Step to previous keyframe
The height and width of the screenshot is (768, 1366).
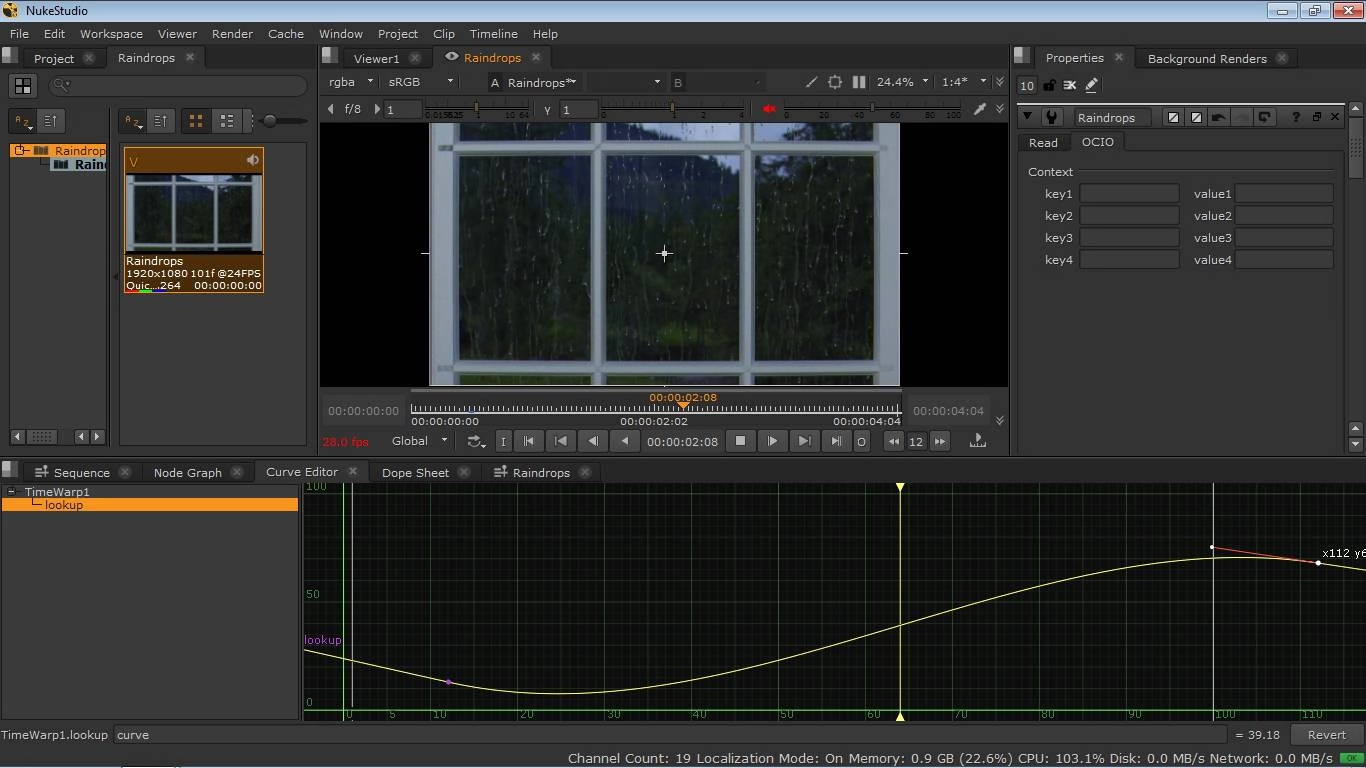(x=561, y=441)
